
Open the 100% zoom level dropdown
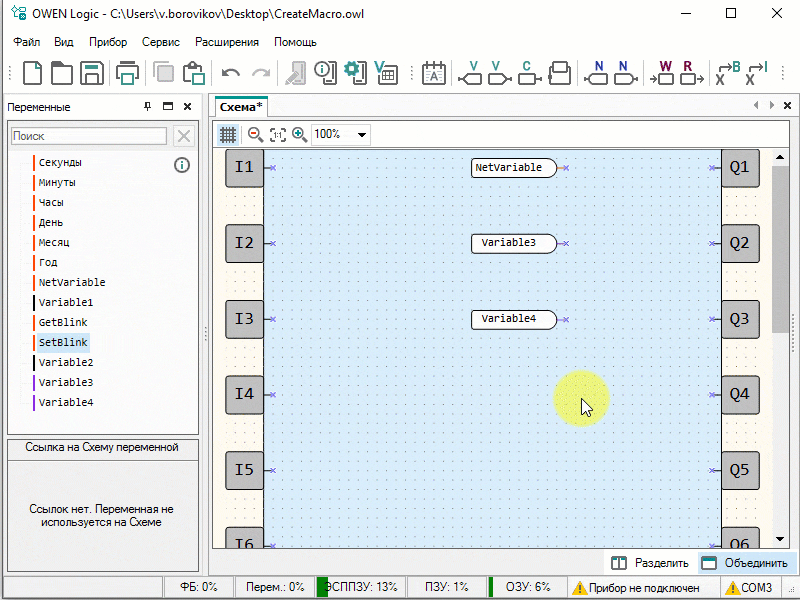pos(361,134)
